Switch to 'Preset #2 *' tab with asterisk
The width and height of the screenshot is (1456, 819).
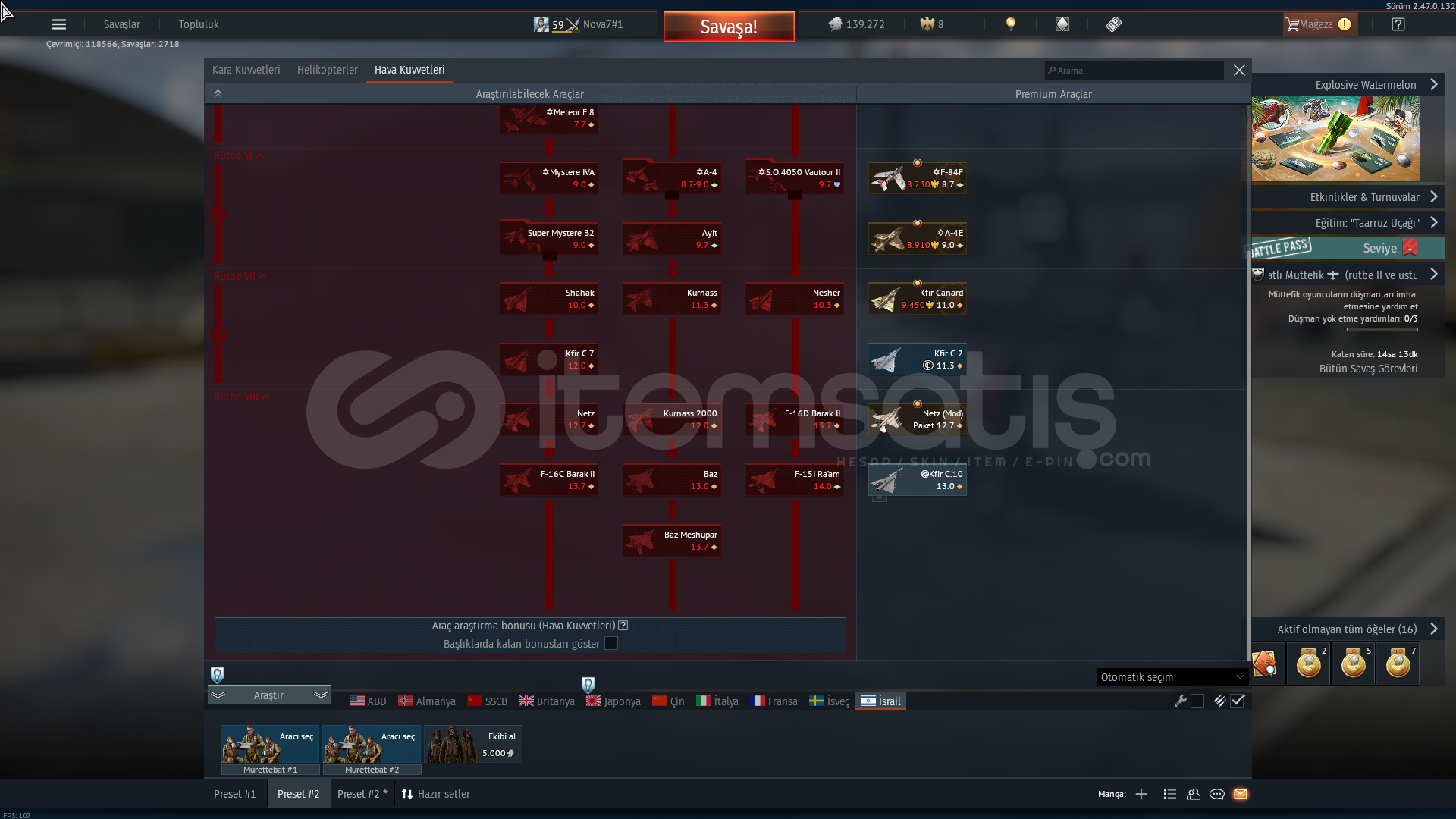(362, 794)
